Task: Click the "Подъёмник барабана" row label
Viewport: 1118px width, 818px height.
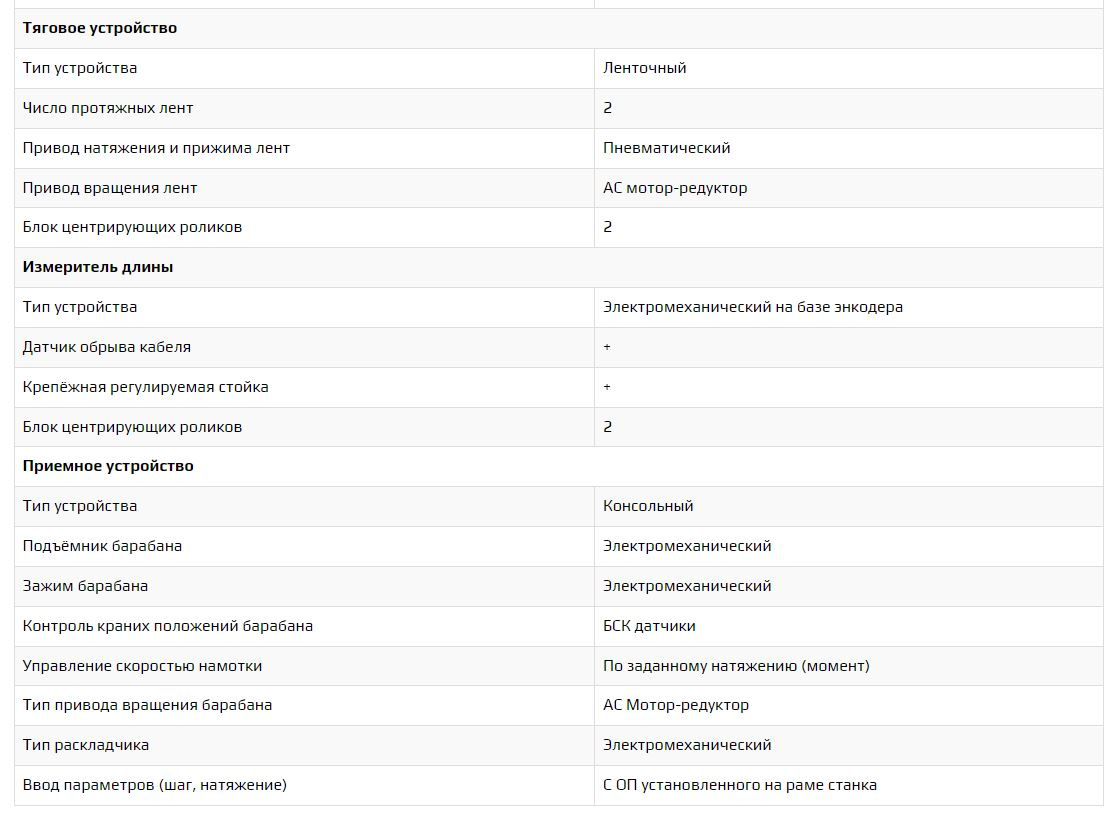Action: tap(102, 546)
